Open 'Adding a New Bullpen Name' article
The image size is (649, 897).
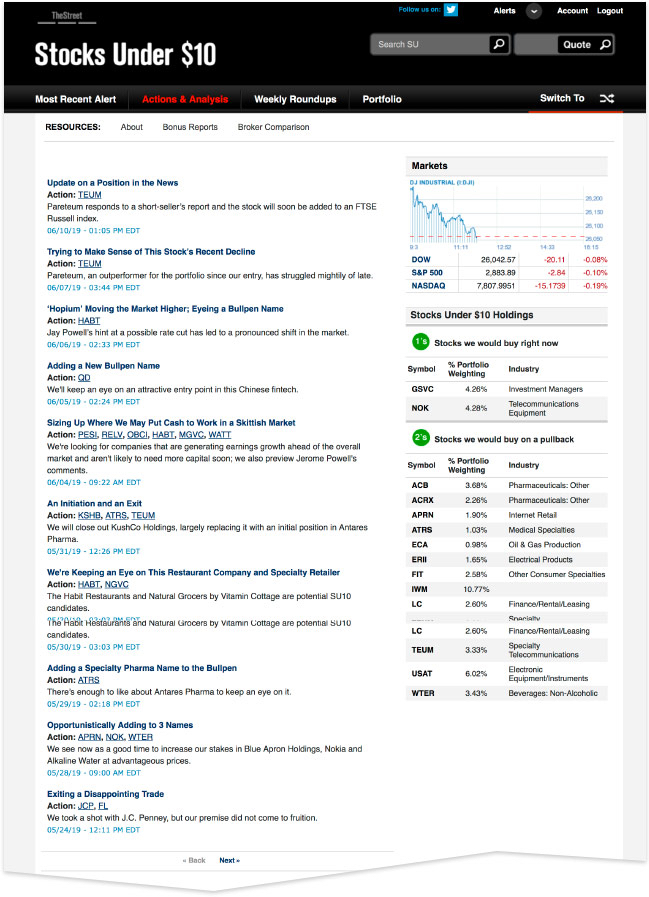(x=104, y=366)
